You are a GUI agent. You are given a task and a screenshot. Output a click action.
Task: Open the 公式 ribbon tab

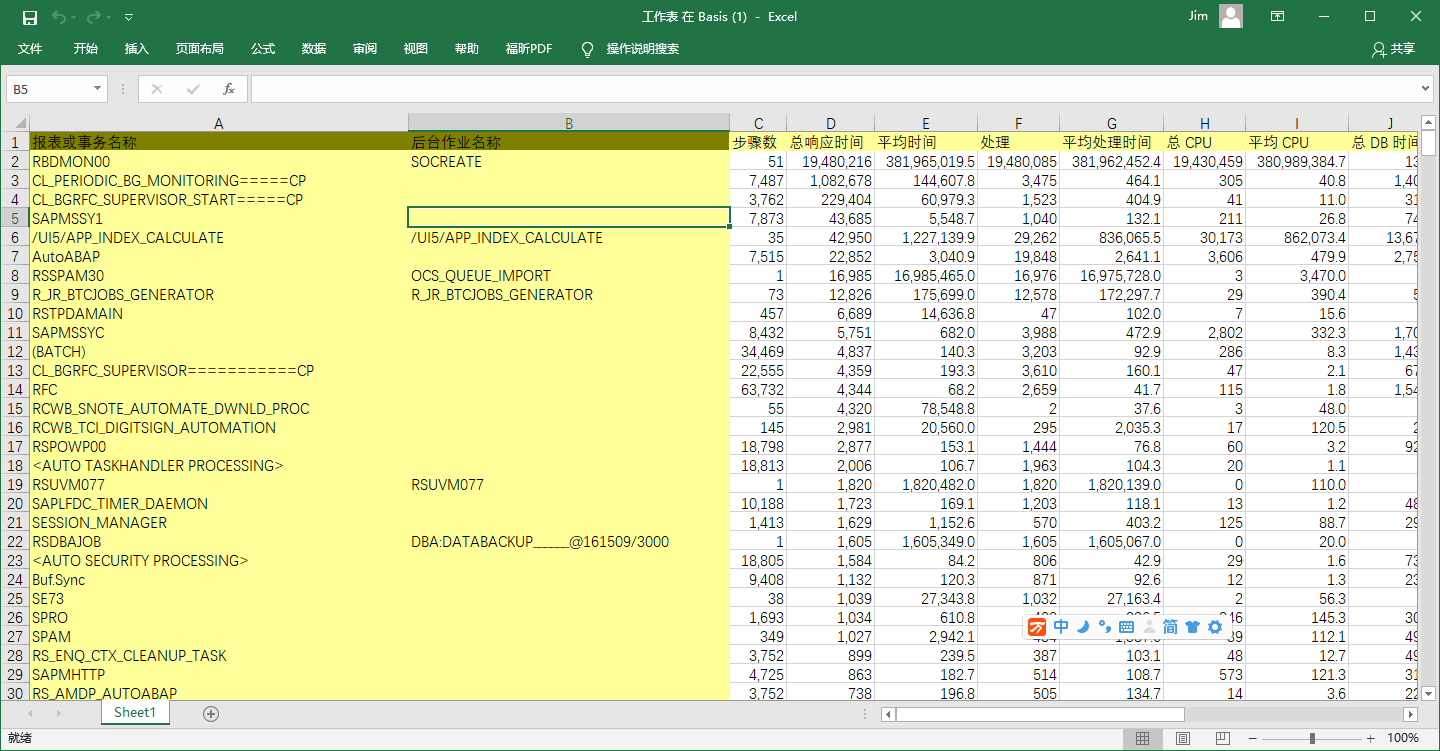(263, 49)
